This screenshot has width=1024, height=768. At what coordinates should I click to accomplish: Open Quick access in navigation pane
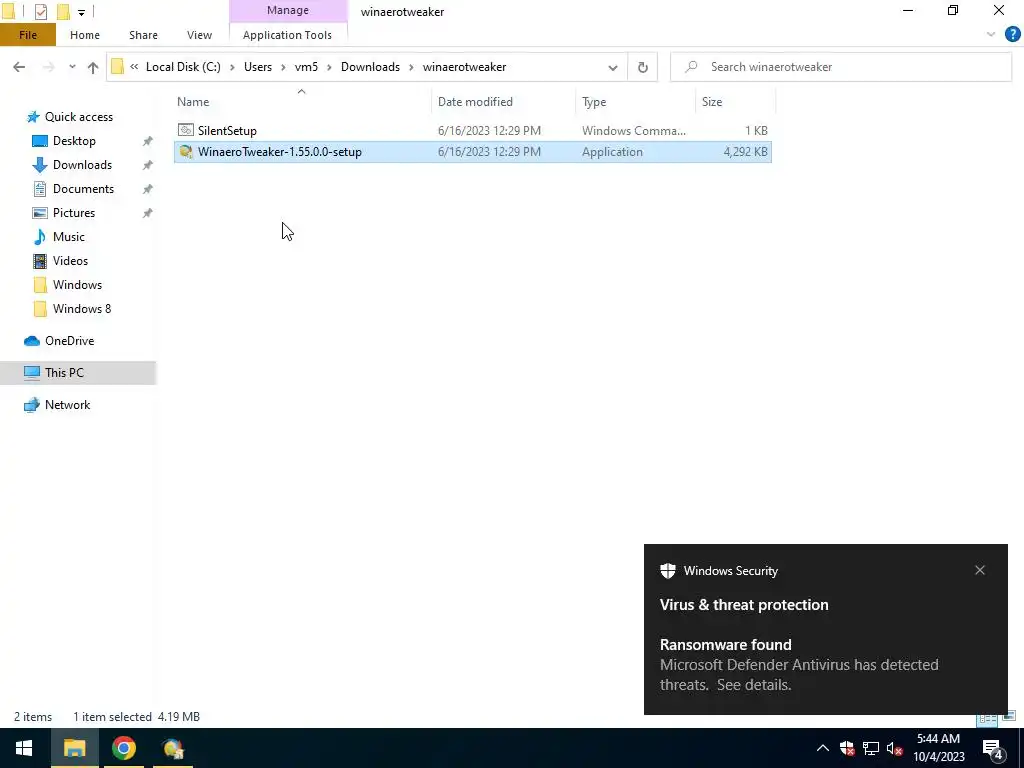point(78,117)
